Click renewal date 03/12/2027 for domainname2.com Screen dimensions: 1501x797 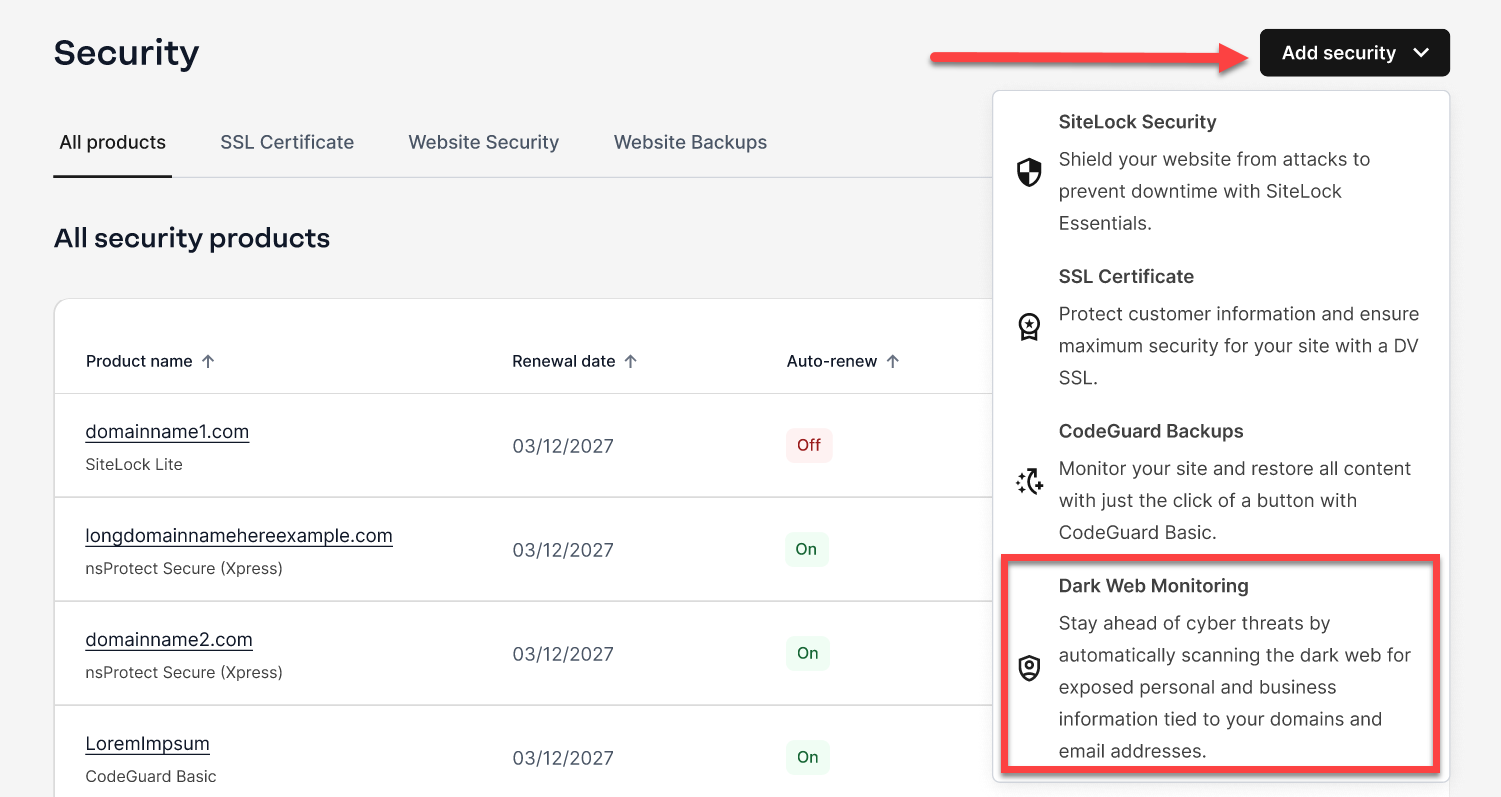pos(563,654)
